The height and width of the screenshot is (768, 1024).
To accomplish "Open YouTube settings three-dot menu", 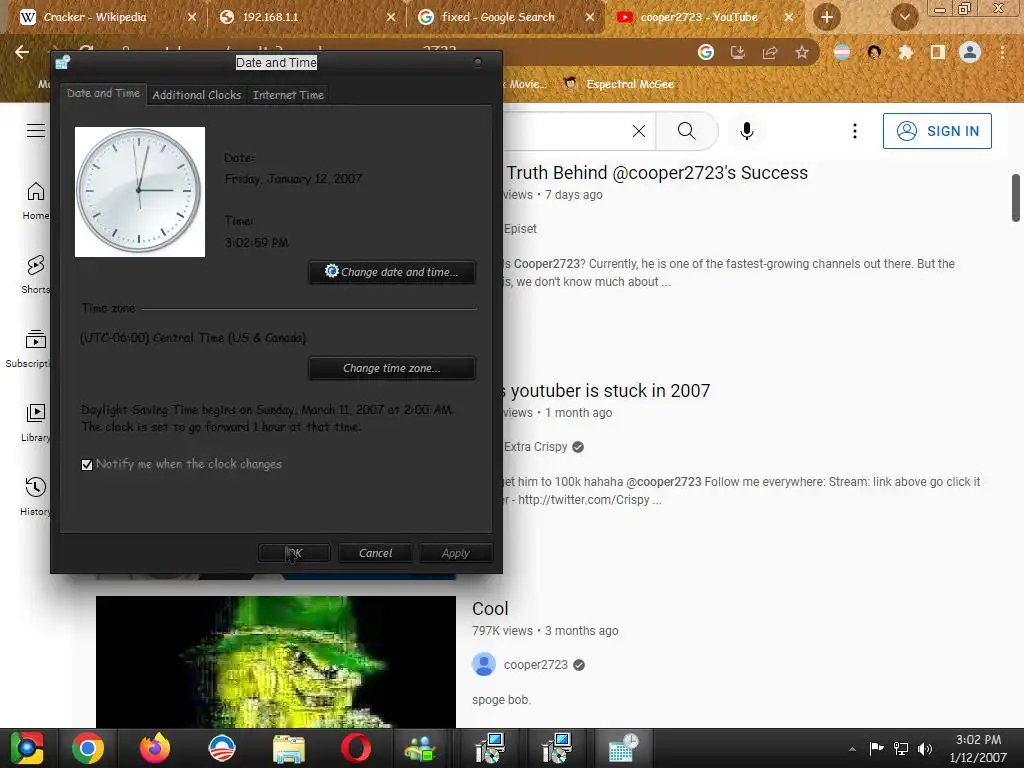I will pyautogui.click(x=854, y=131).
